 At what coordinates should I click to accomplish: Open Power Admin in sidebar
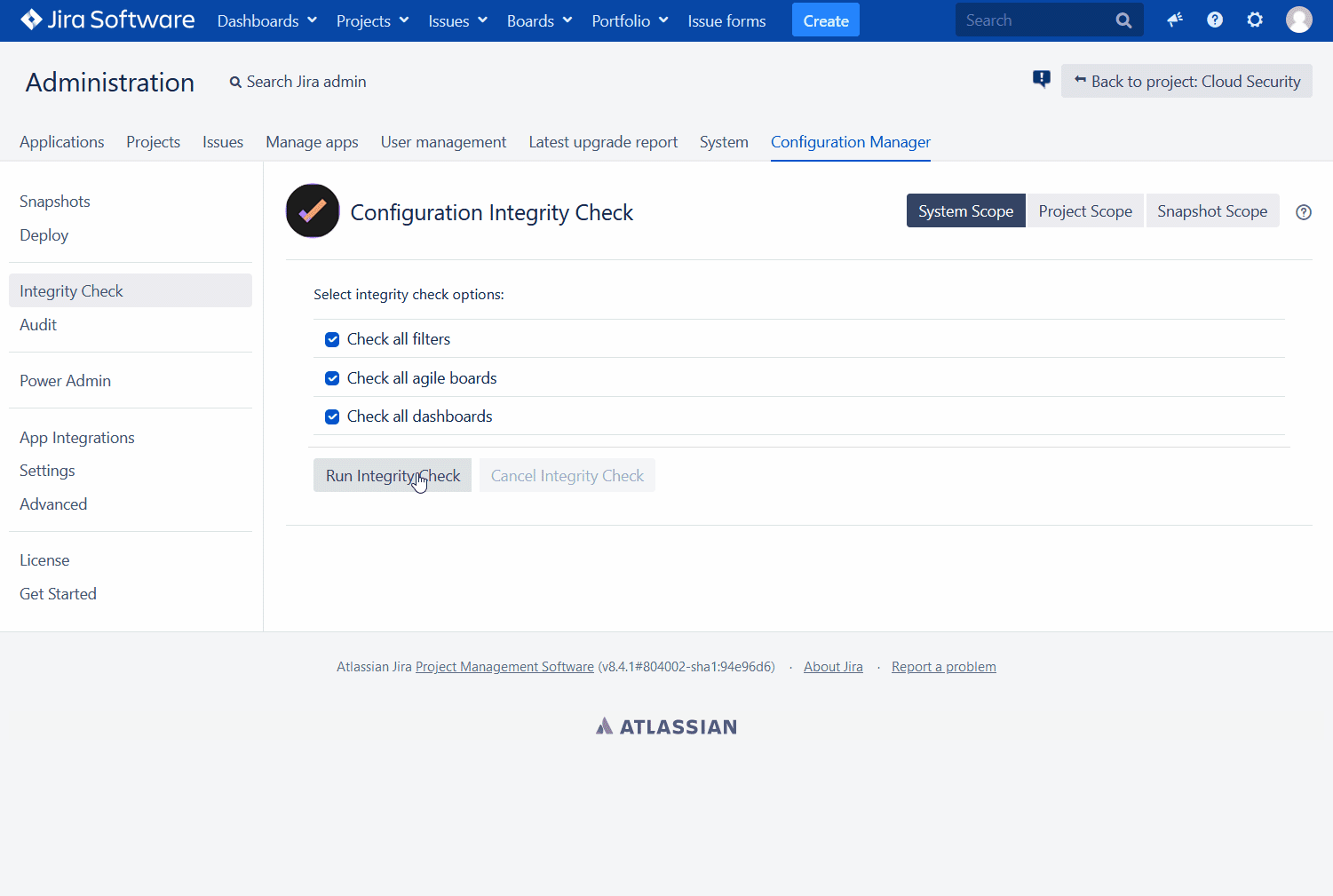click(x=65, y=381)
